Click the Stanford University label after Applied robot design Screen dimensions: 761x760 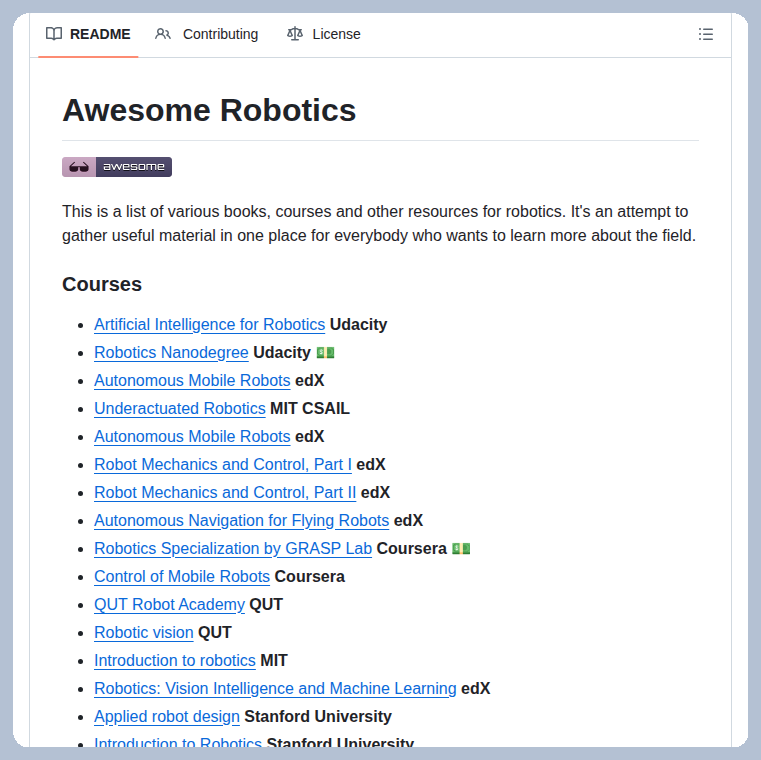point(318,717)
